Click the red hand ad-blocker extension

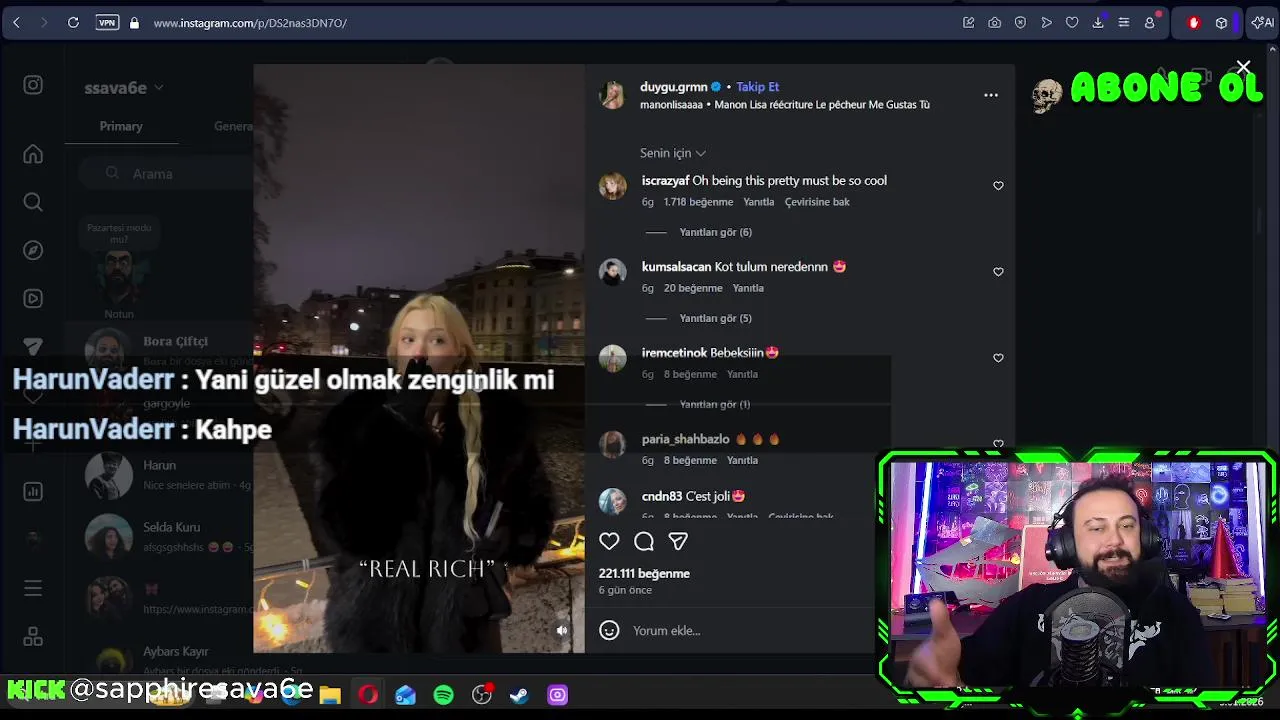pyautogui.click(x=1193, y=22)
